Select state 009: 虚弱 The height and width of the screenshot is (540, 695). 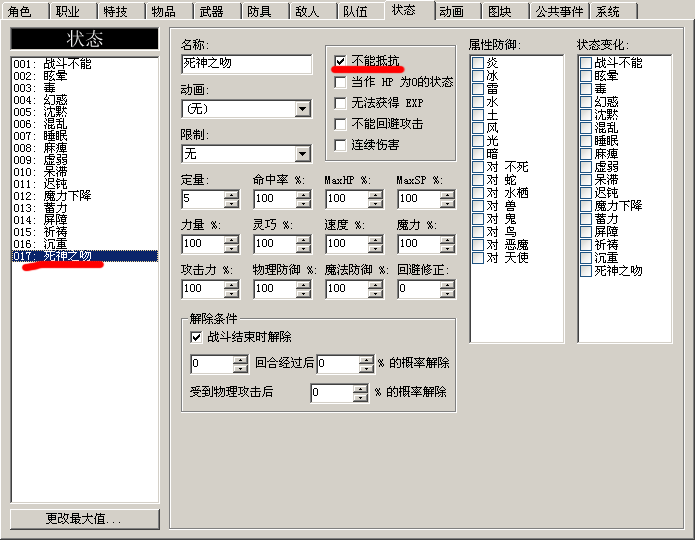[x=85, y=160]
